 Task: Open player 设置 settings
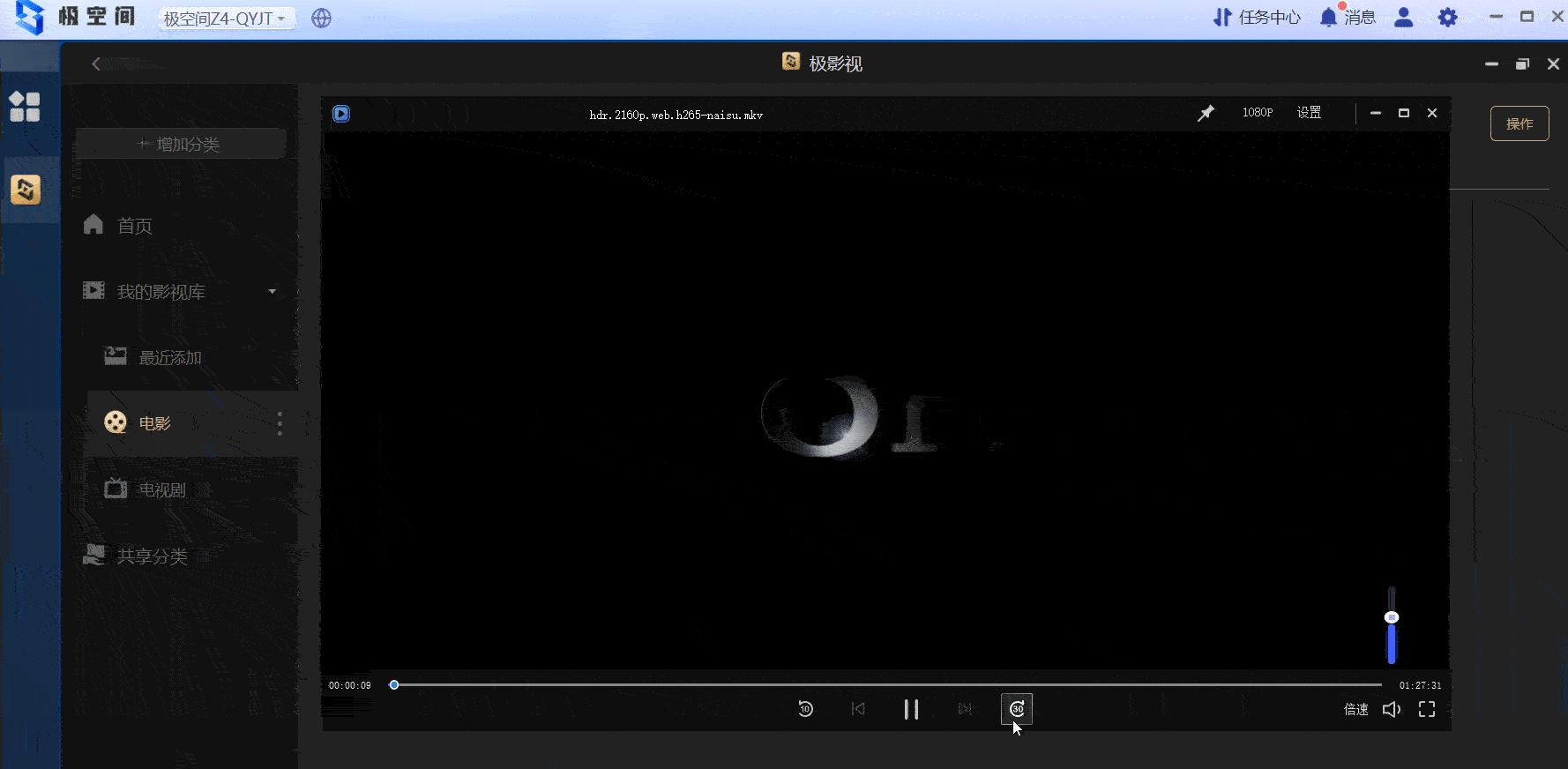point(1309,113)
